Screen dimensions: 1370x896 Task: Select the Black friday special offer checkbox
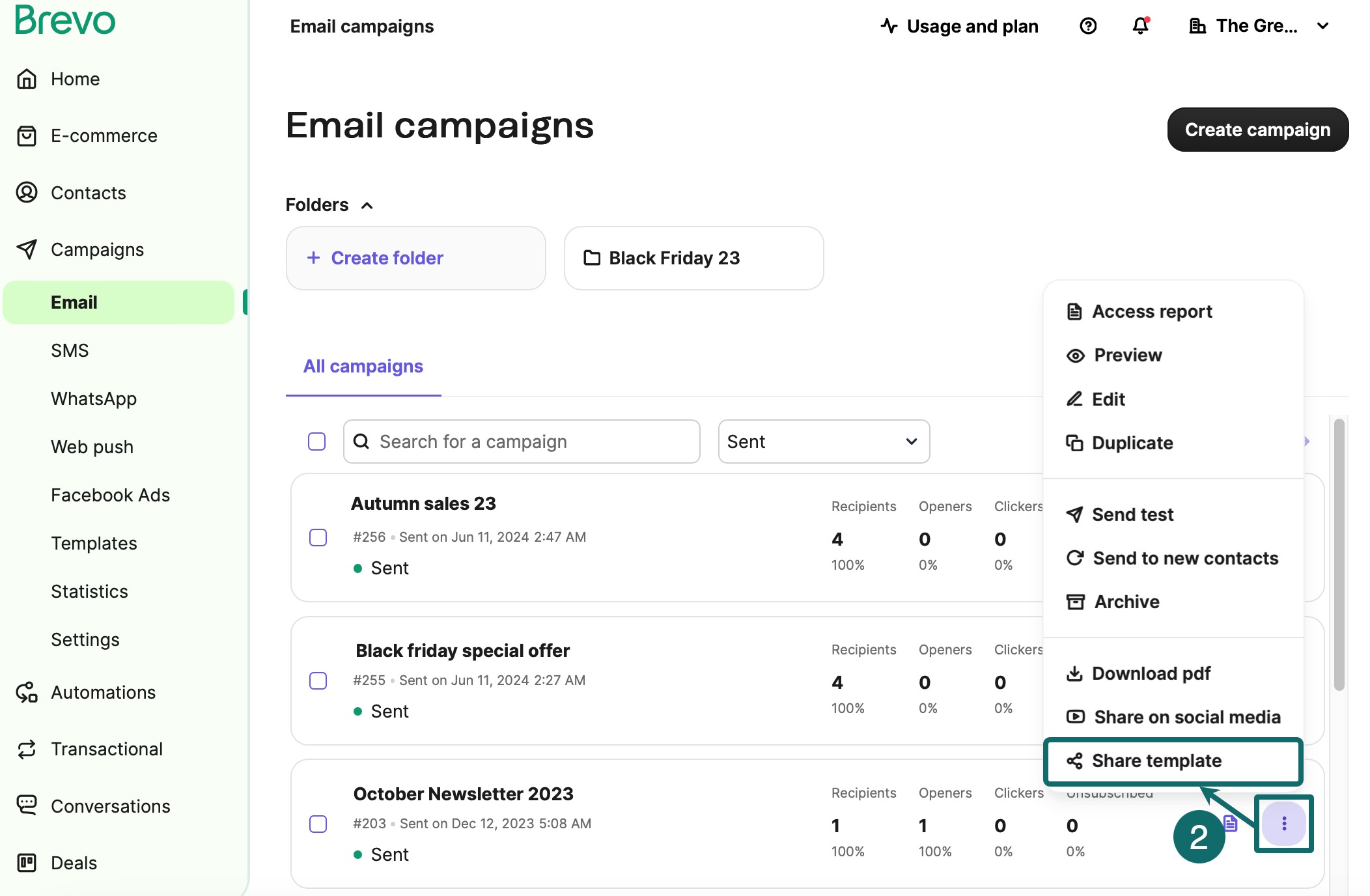coord(318,680)
